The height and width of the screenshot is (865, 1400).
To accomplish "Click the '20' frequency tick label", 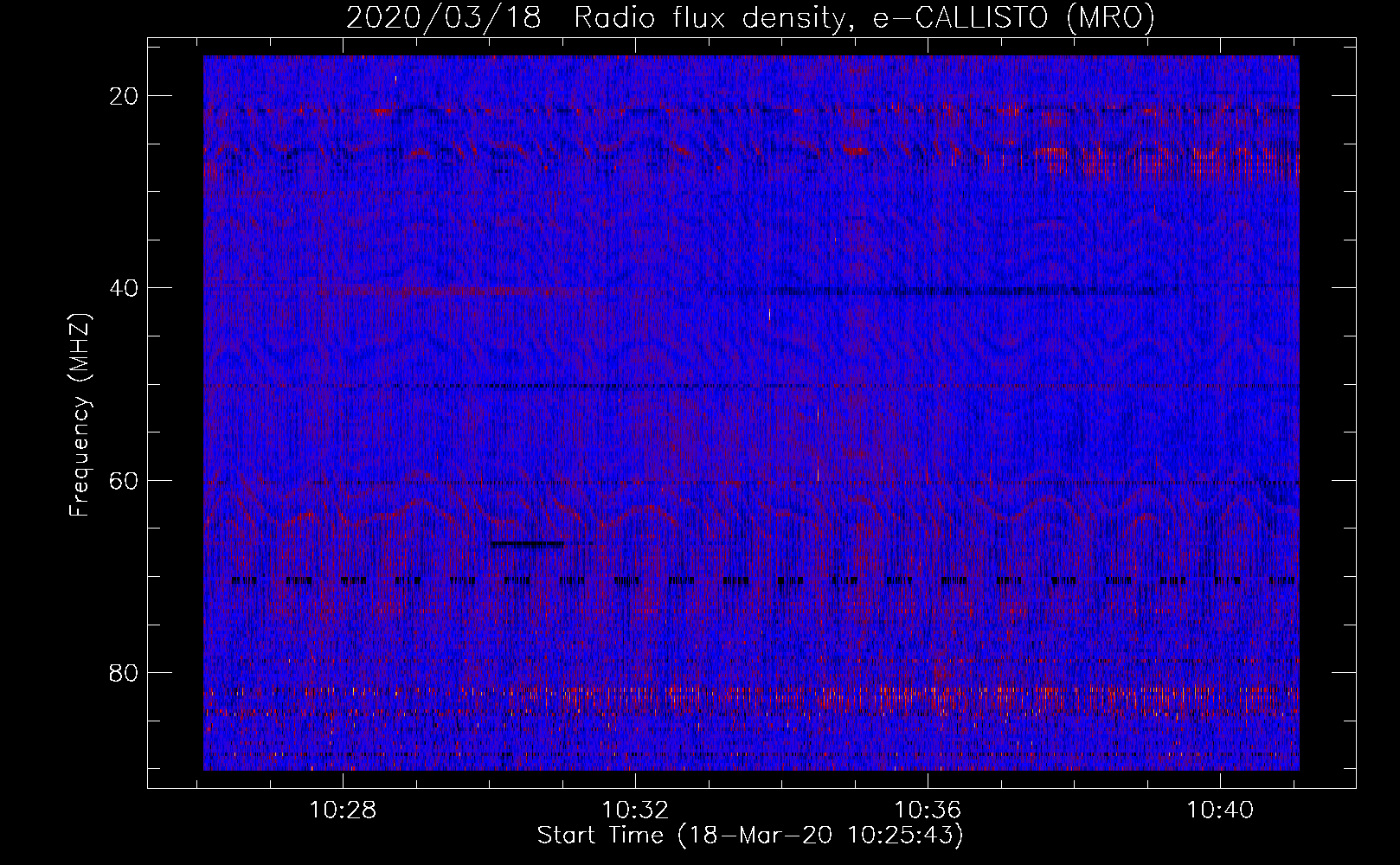I will [125, 96].
